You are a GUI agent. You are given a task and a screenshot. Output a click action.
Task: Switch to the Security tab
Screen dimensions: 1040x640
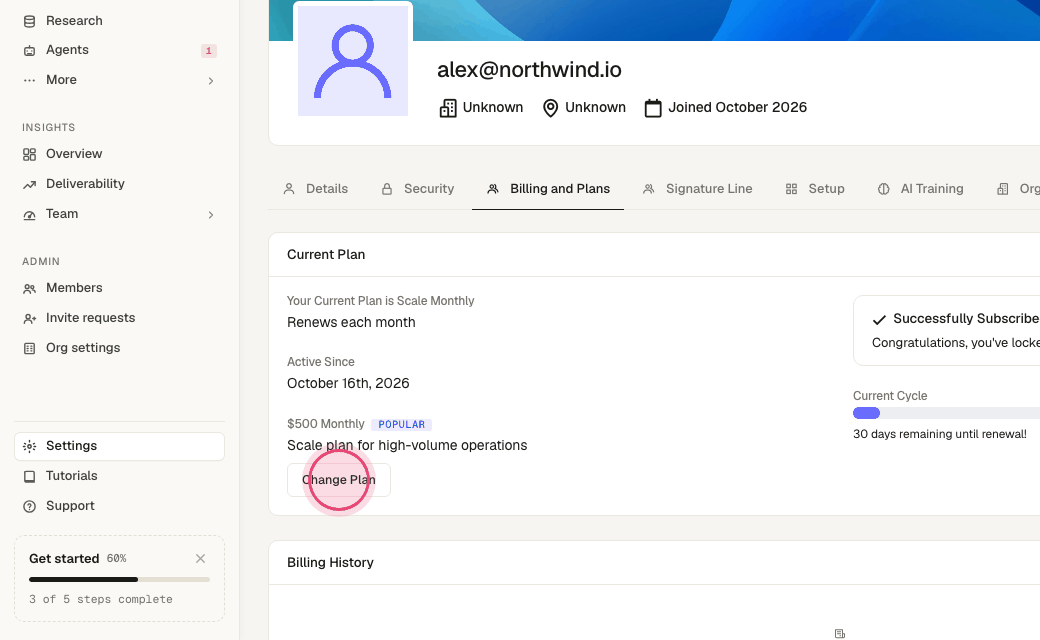click(x=418, y=189)
